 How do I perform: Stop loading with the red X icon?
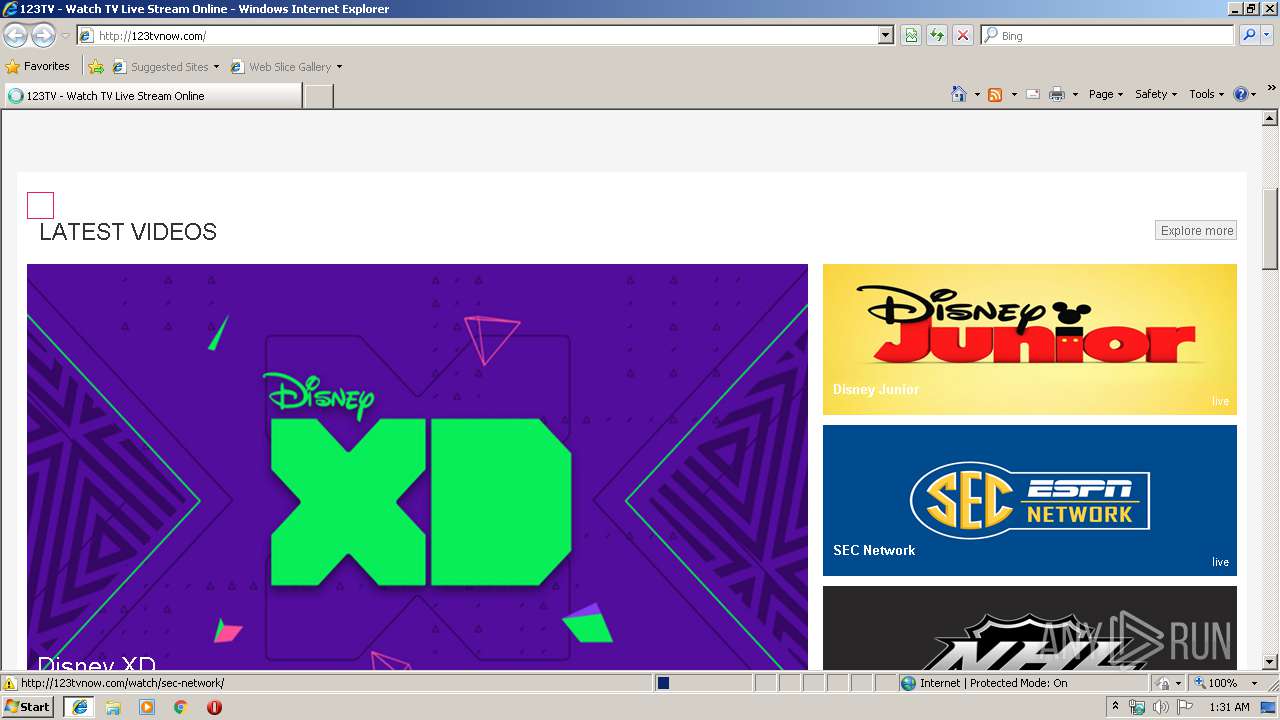pyautogui.click(x=963, y=35)
